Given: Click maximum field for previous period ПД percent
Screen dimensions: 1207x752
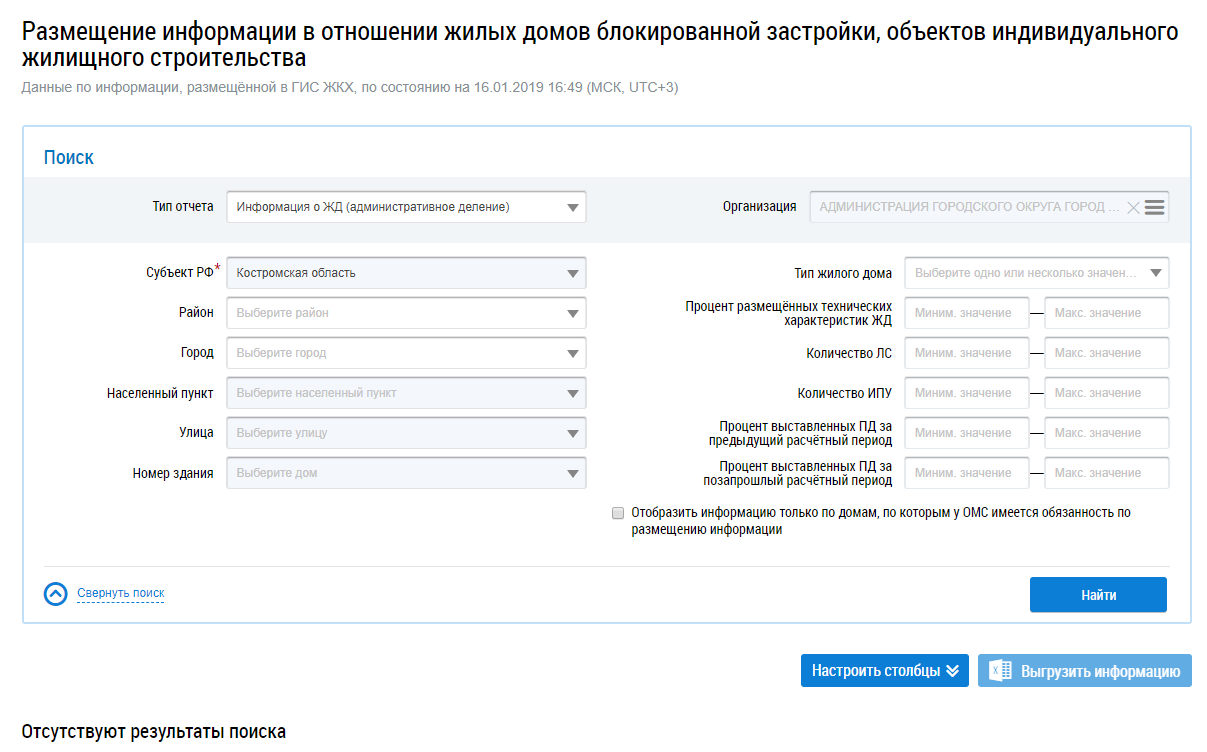Looking at the screenshot, I should pyautogui.click(x=1106, y=433).
